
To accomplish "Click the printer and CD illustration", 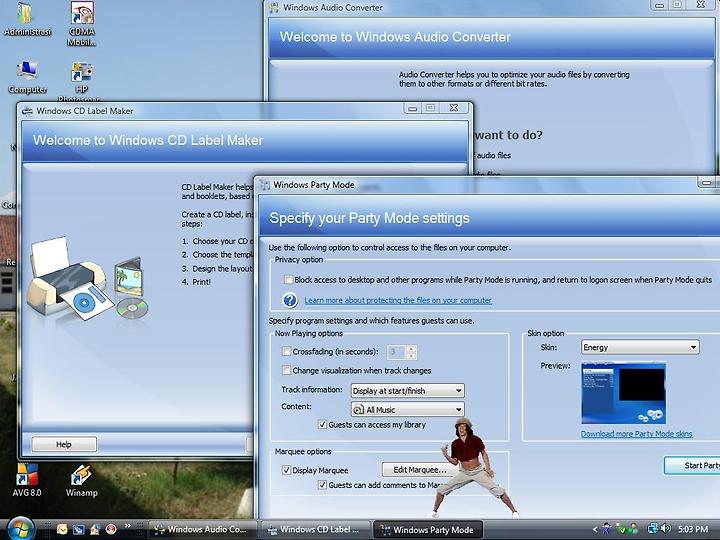I will click(87, 279).
